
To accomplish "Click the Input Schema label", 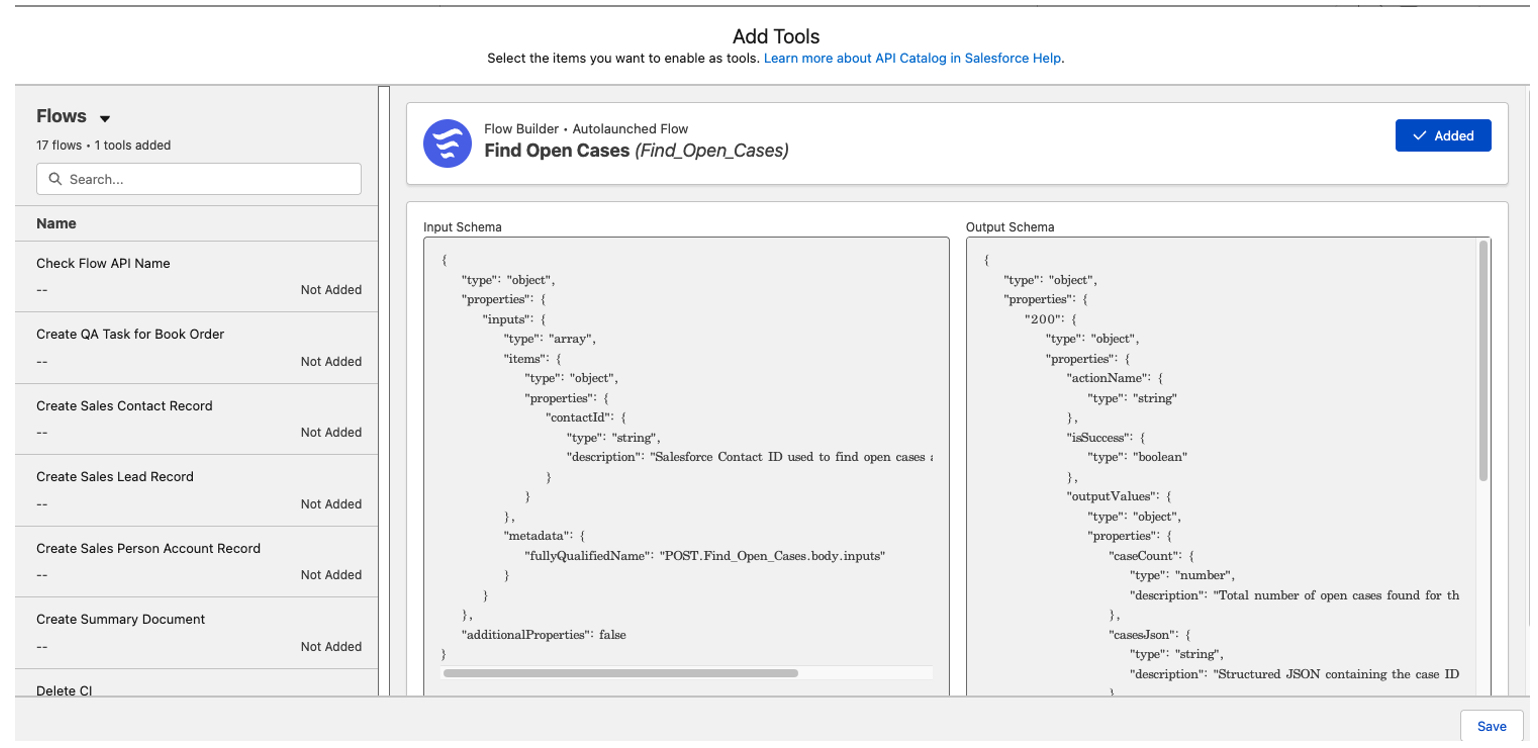I will [x=462, y=227].
